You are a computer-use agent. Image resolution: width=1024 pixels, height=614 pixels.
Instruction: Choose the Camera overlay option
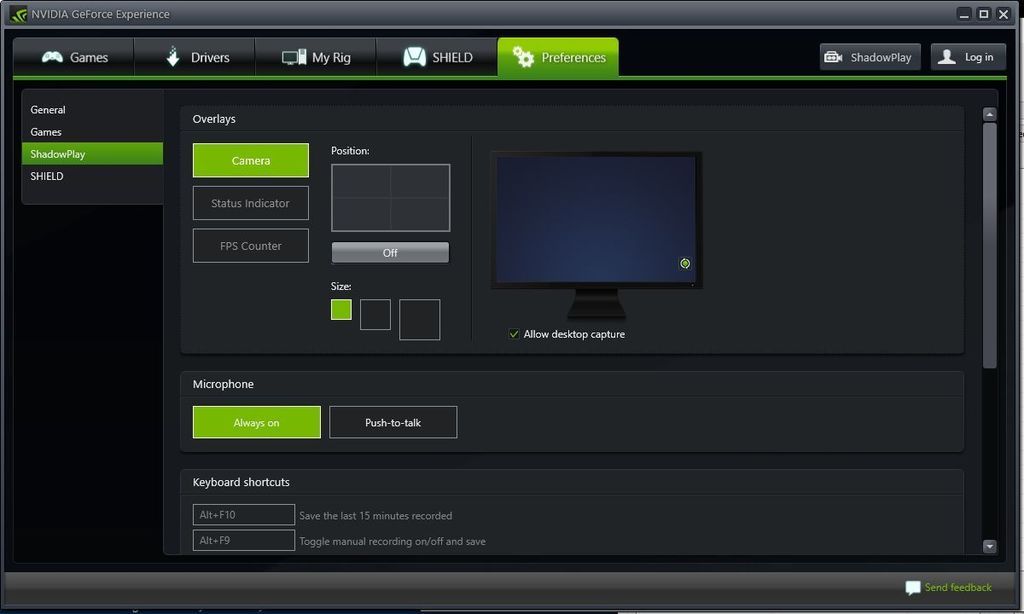coord(251,160)
